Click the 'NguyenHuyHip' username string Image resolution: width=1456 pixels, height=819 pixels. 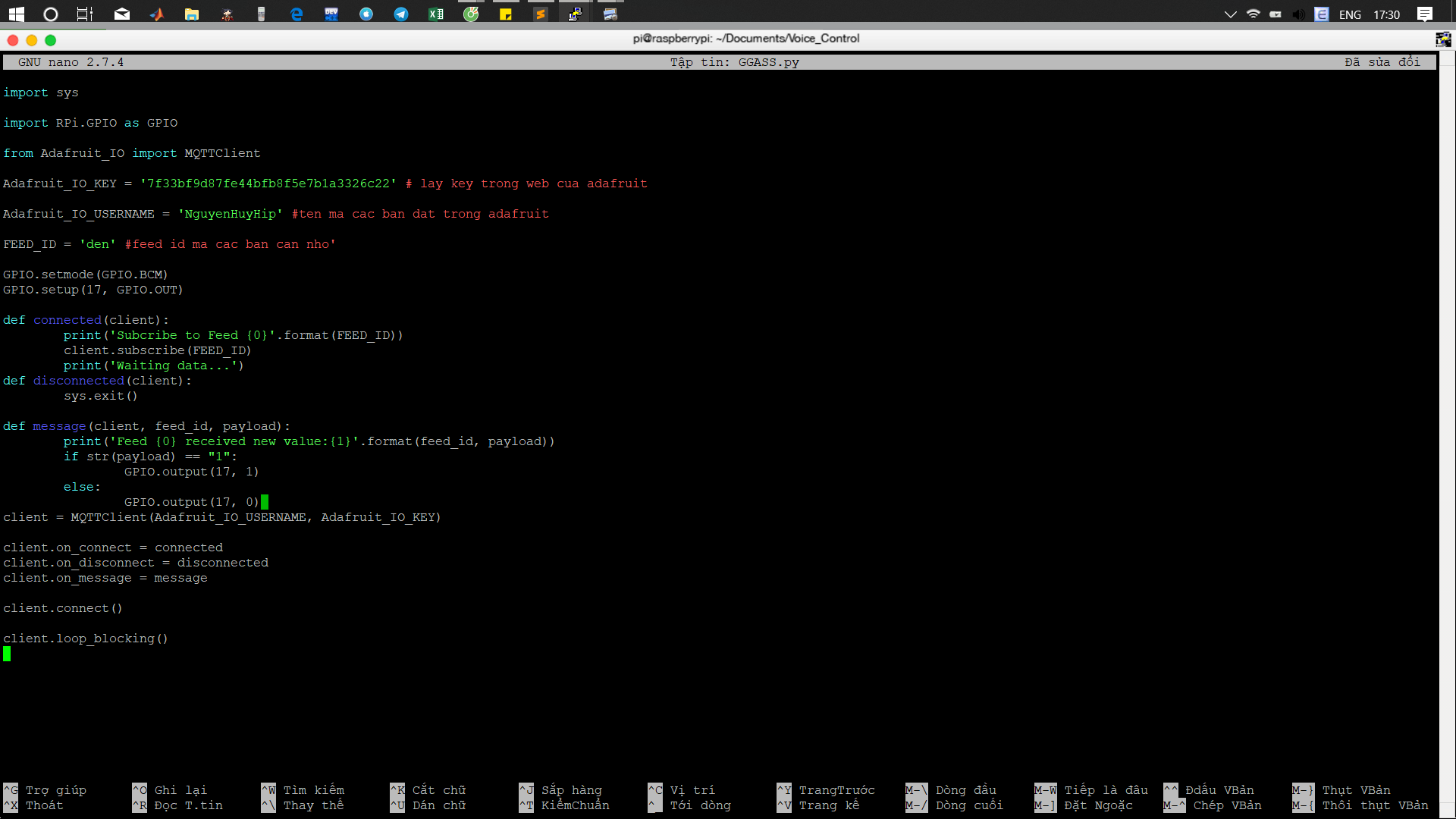tap(231, 214)
